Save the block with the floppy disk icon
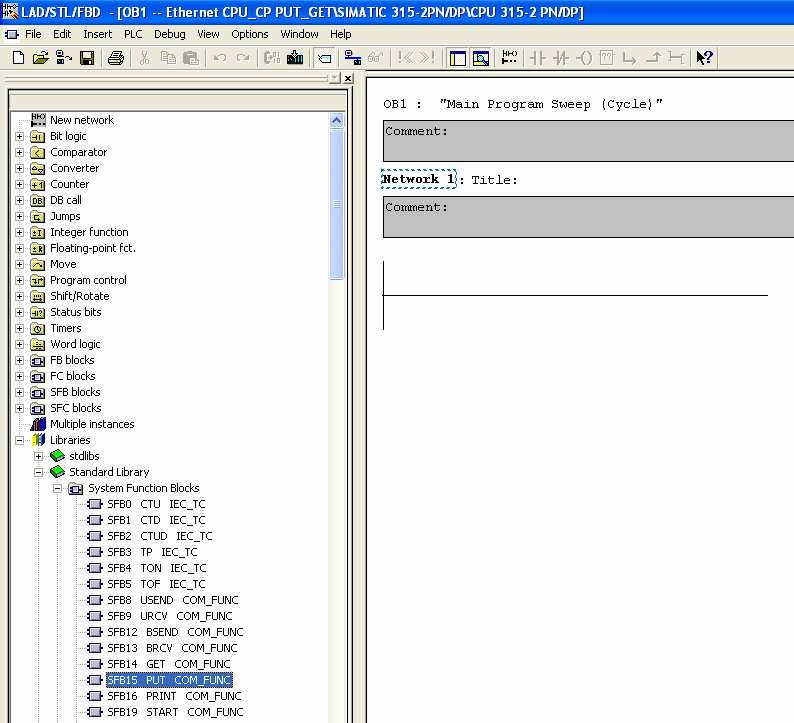 (x=87, y=58)
